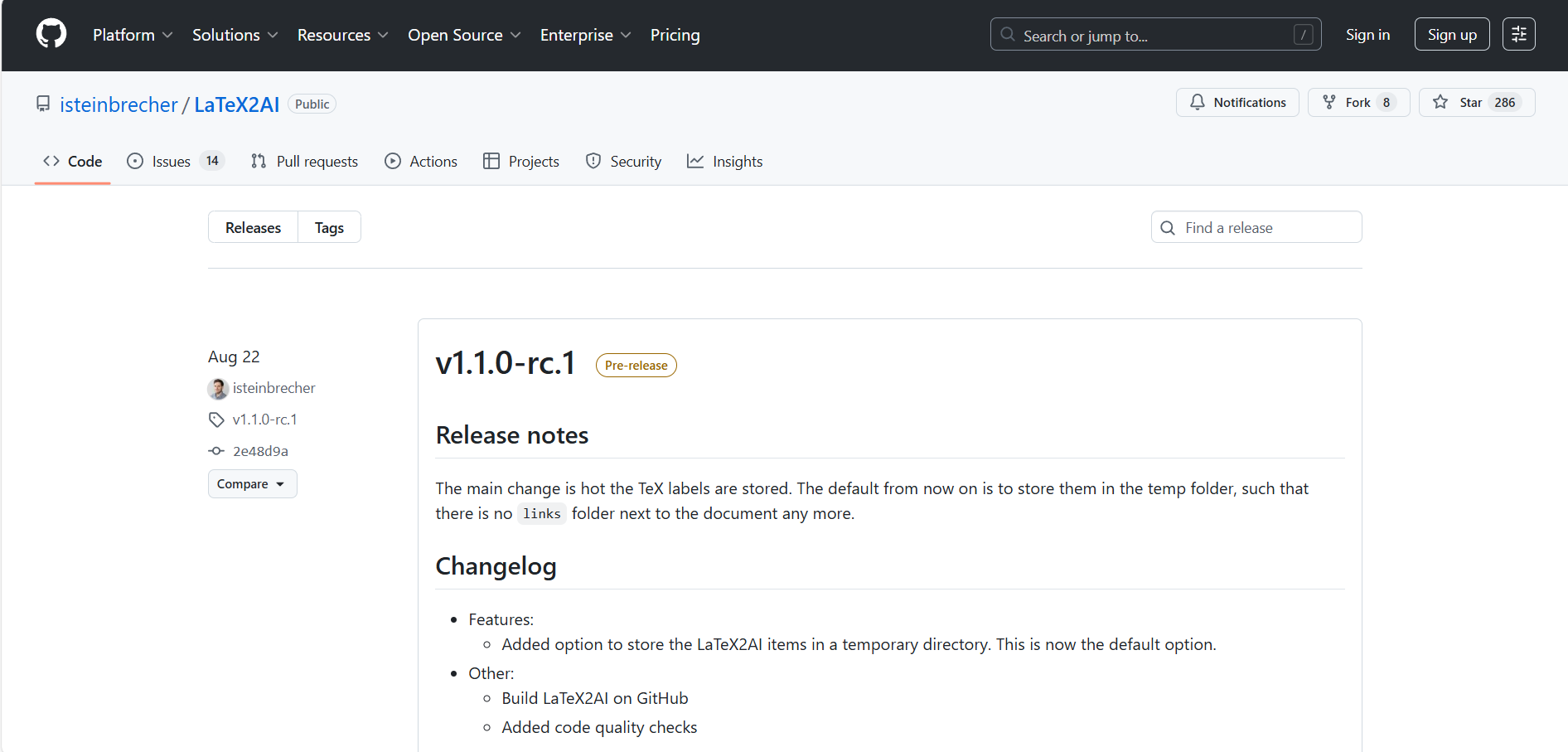Open commit 2e48d9a

(260, 451)
